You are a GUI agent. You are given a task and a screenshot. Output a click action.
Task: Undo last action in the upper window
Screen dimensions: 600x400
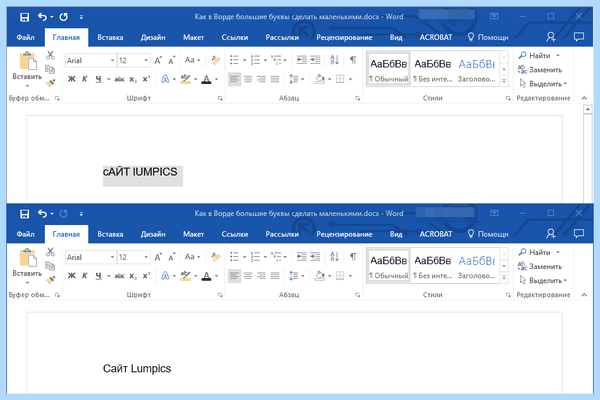tap(42, 17)
